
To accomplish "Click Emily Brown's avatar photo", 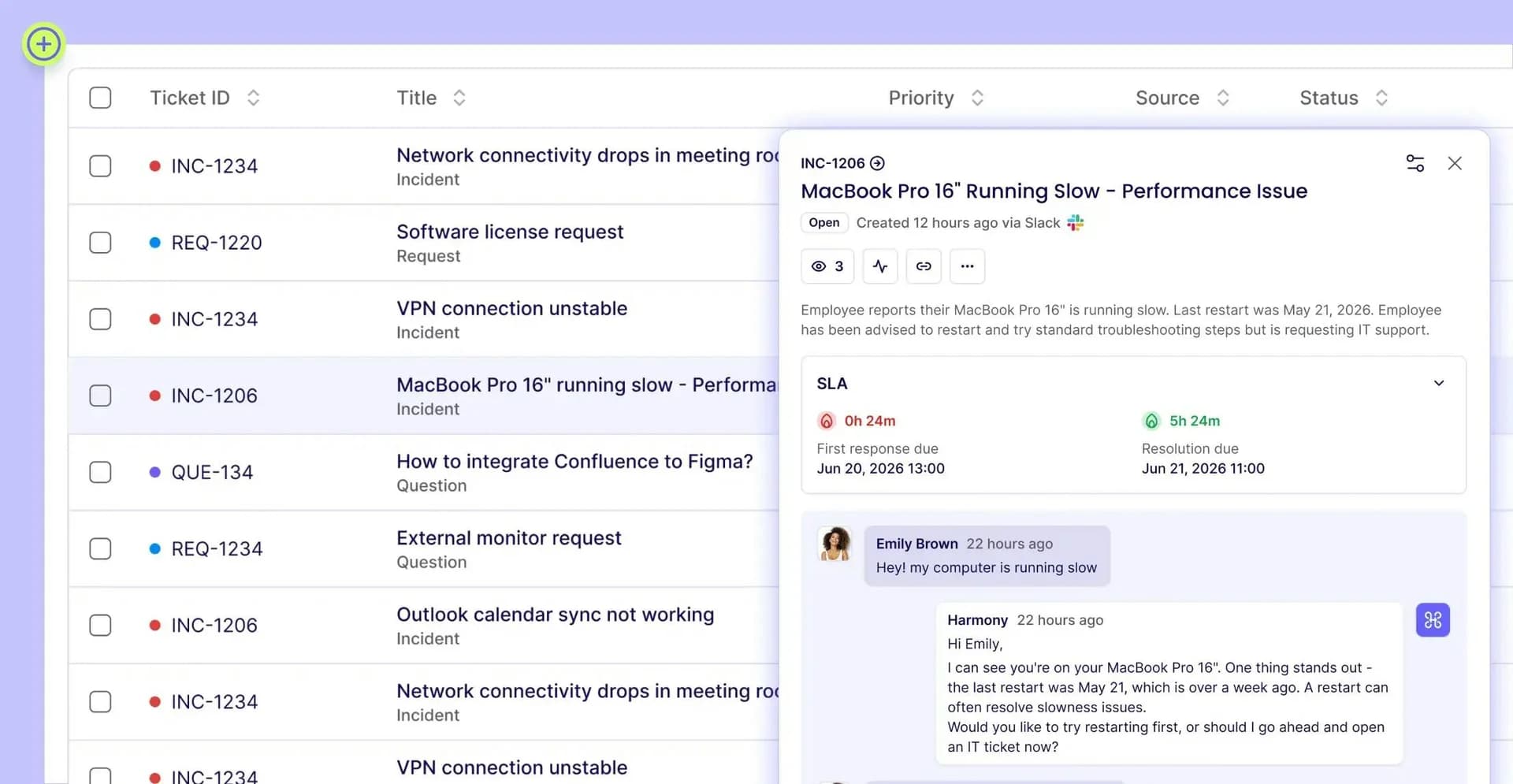I will pos(835,544).
